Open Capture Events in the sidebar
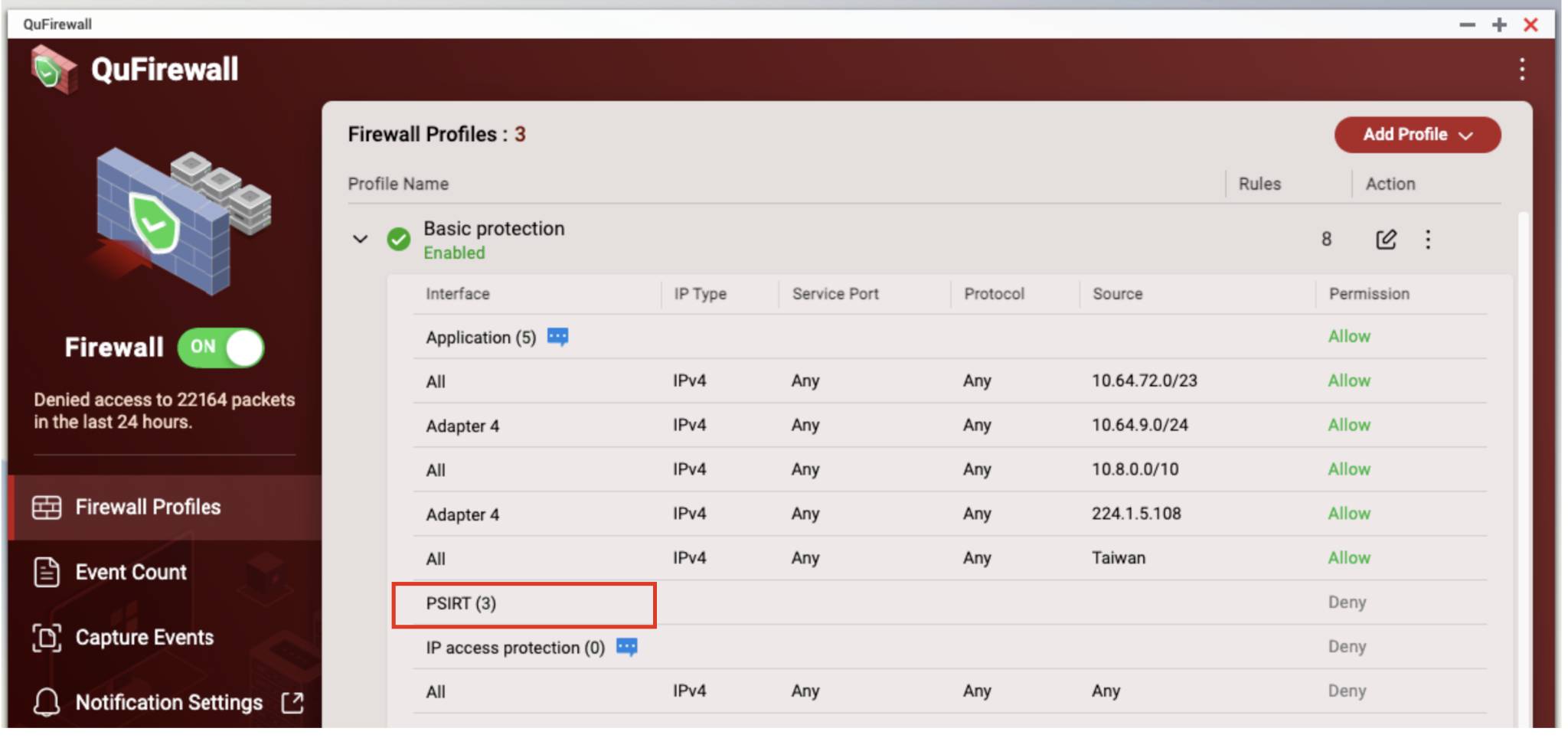Image resolution: width=1568 pixels, height=738 pixels. click(x=144, y=637)
